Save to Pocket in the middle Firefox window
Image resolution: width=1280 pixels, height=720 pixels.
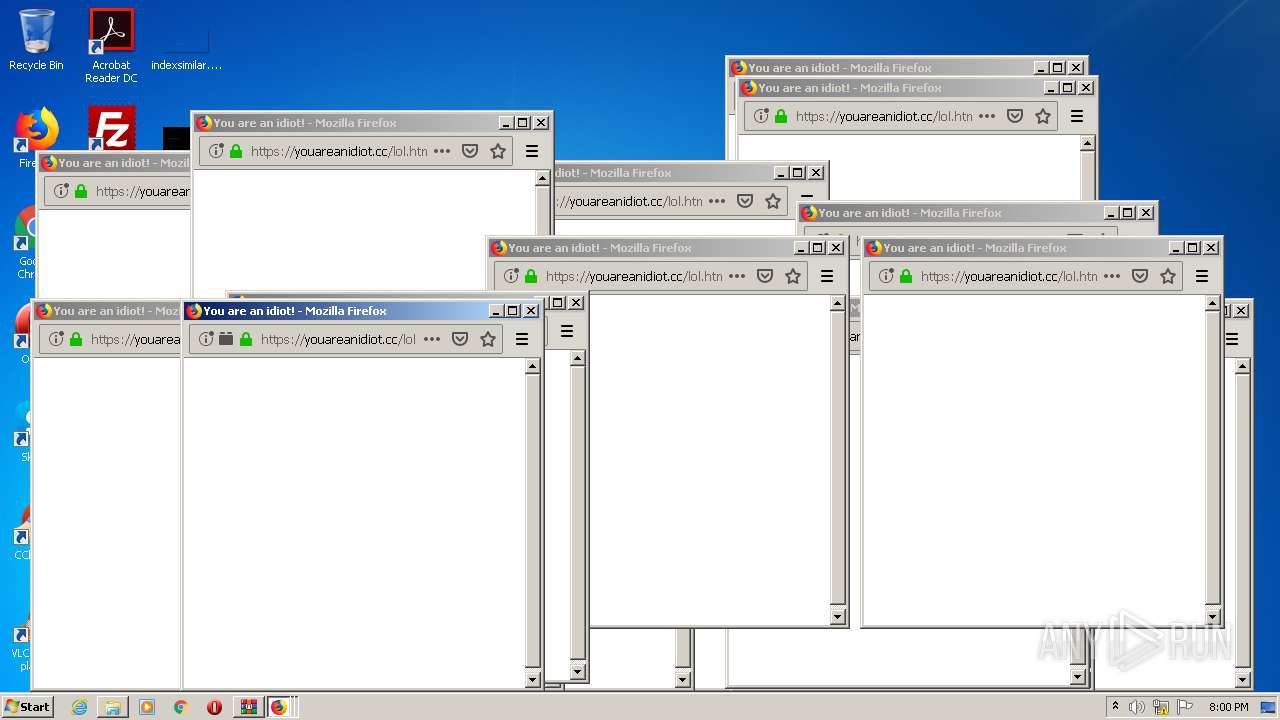tap(765, 276)
